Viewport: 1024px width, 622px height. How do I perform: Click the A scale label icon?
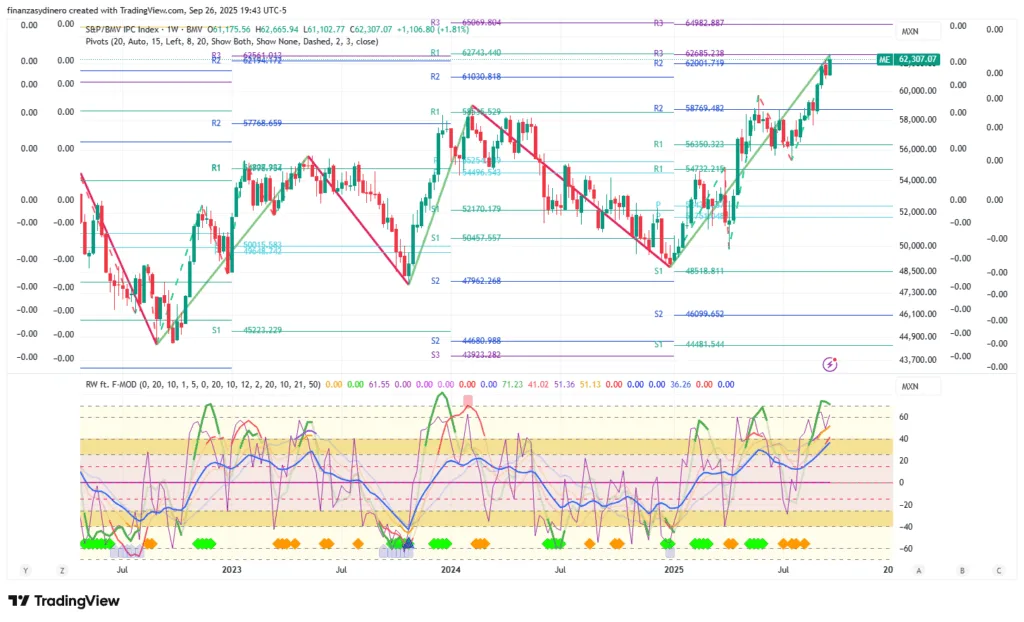pyautogui.click(x=918, y=570)
